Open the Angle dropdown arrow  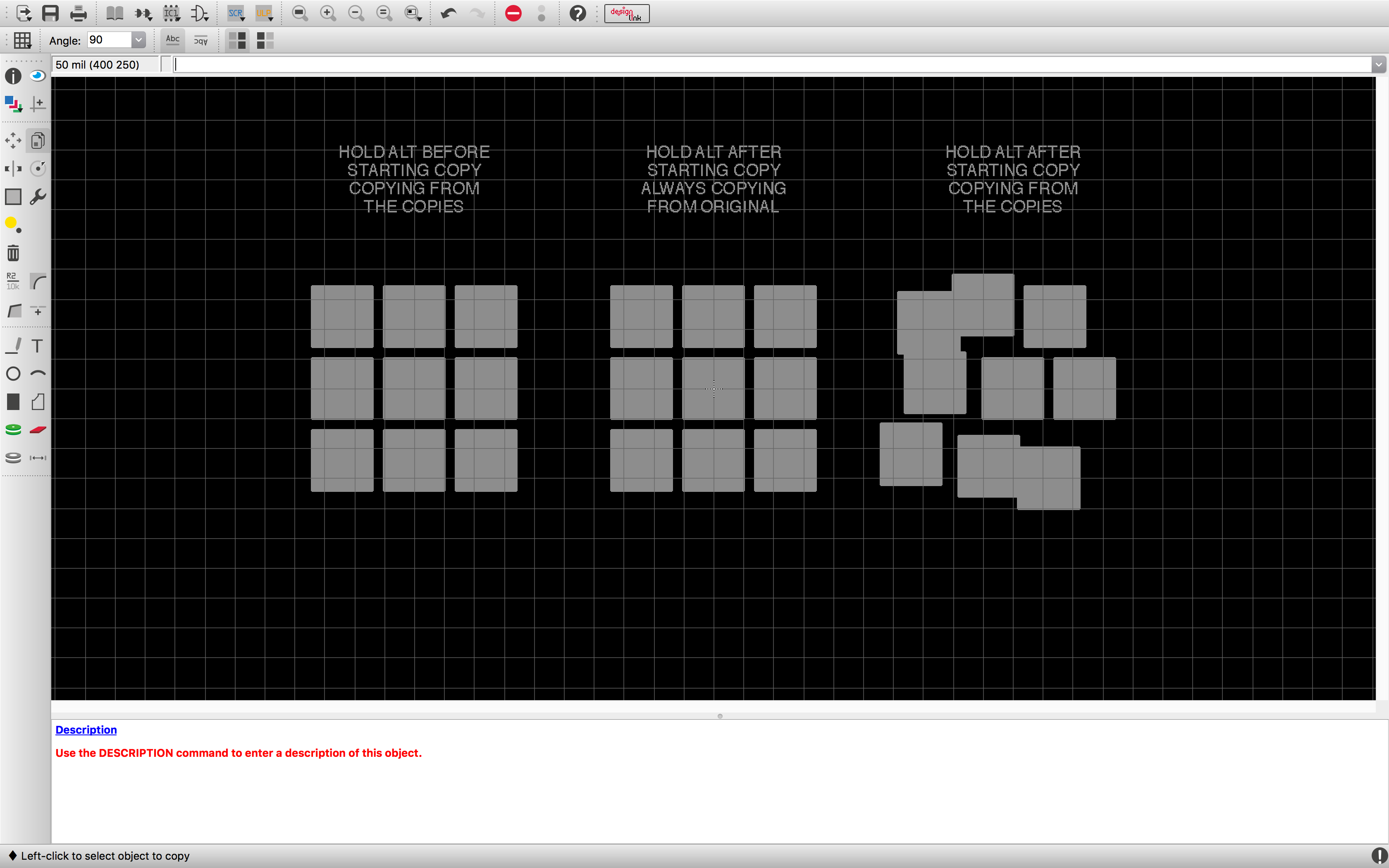pos(138,40)
